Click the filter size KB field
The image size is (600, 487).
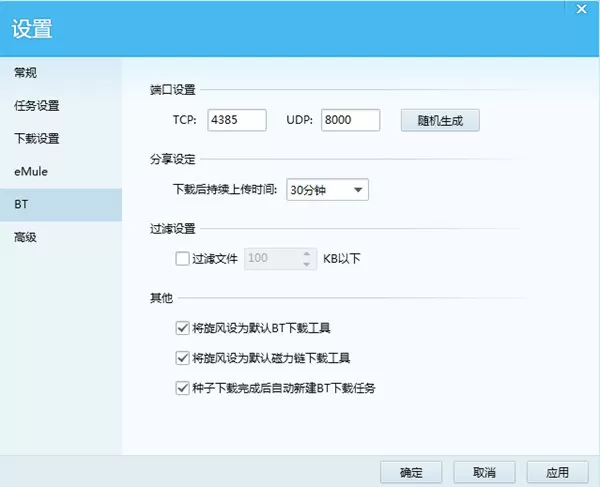[x=280, y=259]
